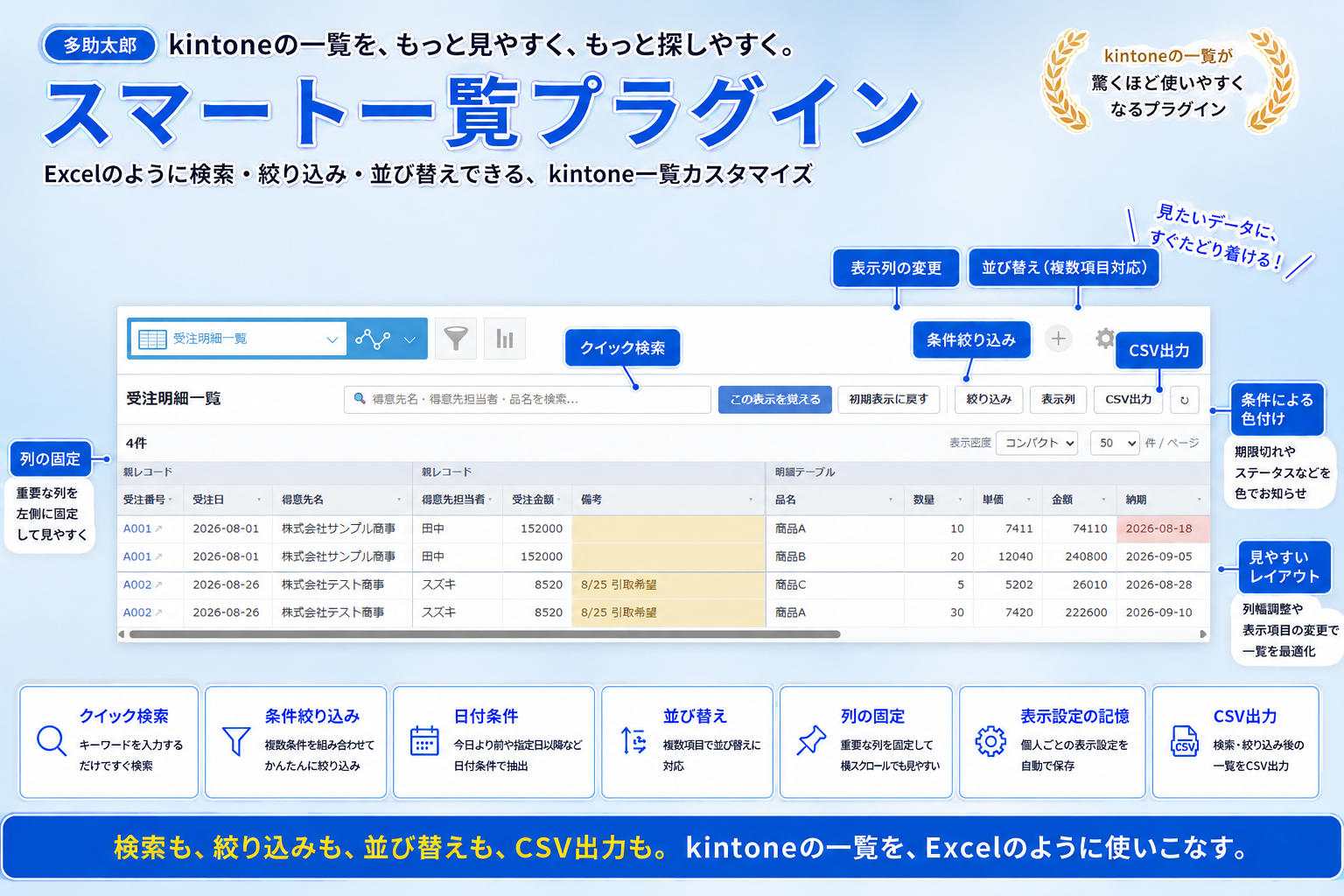Click the 絞り込み button
Screen dimensions: 1344x896
989,400
